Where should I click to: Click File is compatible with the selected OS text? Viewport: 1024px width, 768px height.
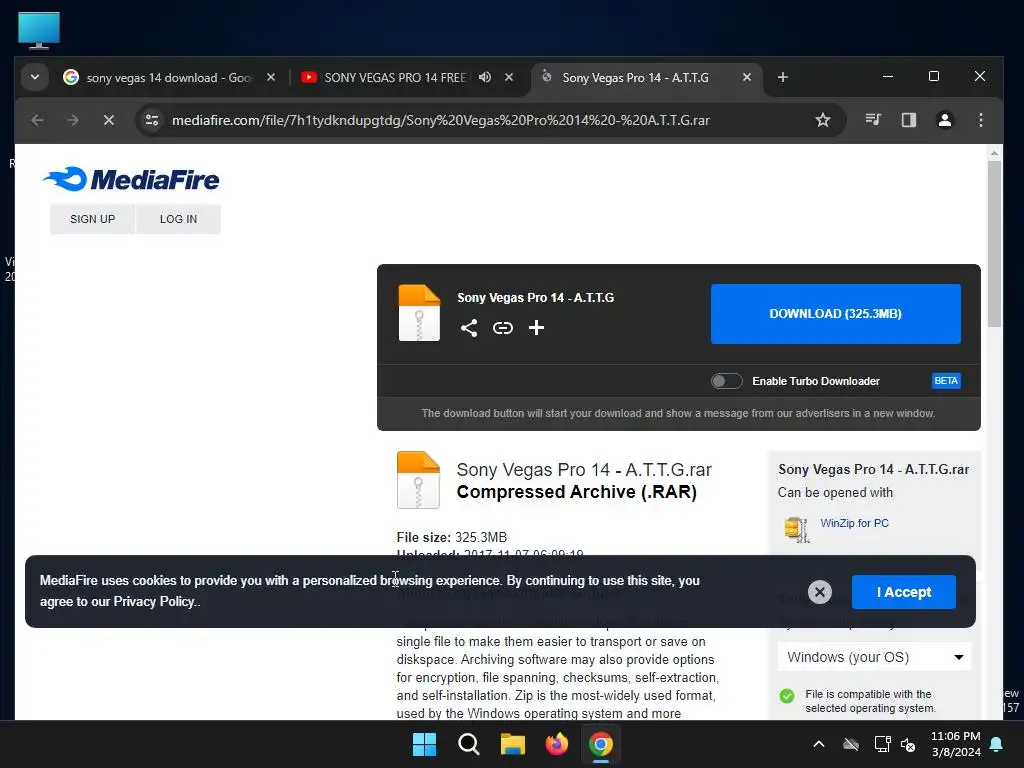[870, 701]
